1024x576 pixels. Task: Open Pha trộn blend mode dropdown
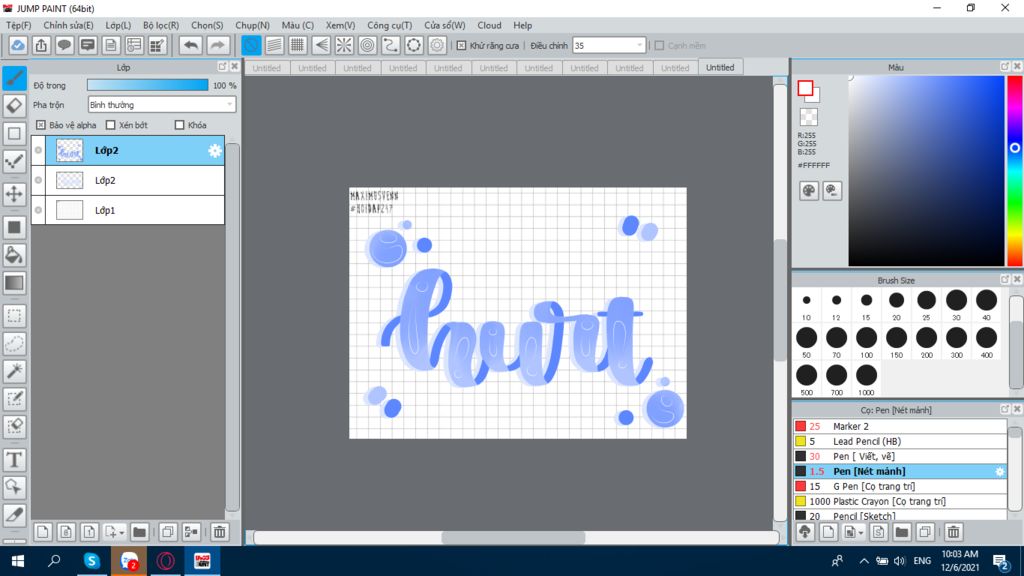coord(161,104)
